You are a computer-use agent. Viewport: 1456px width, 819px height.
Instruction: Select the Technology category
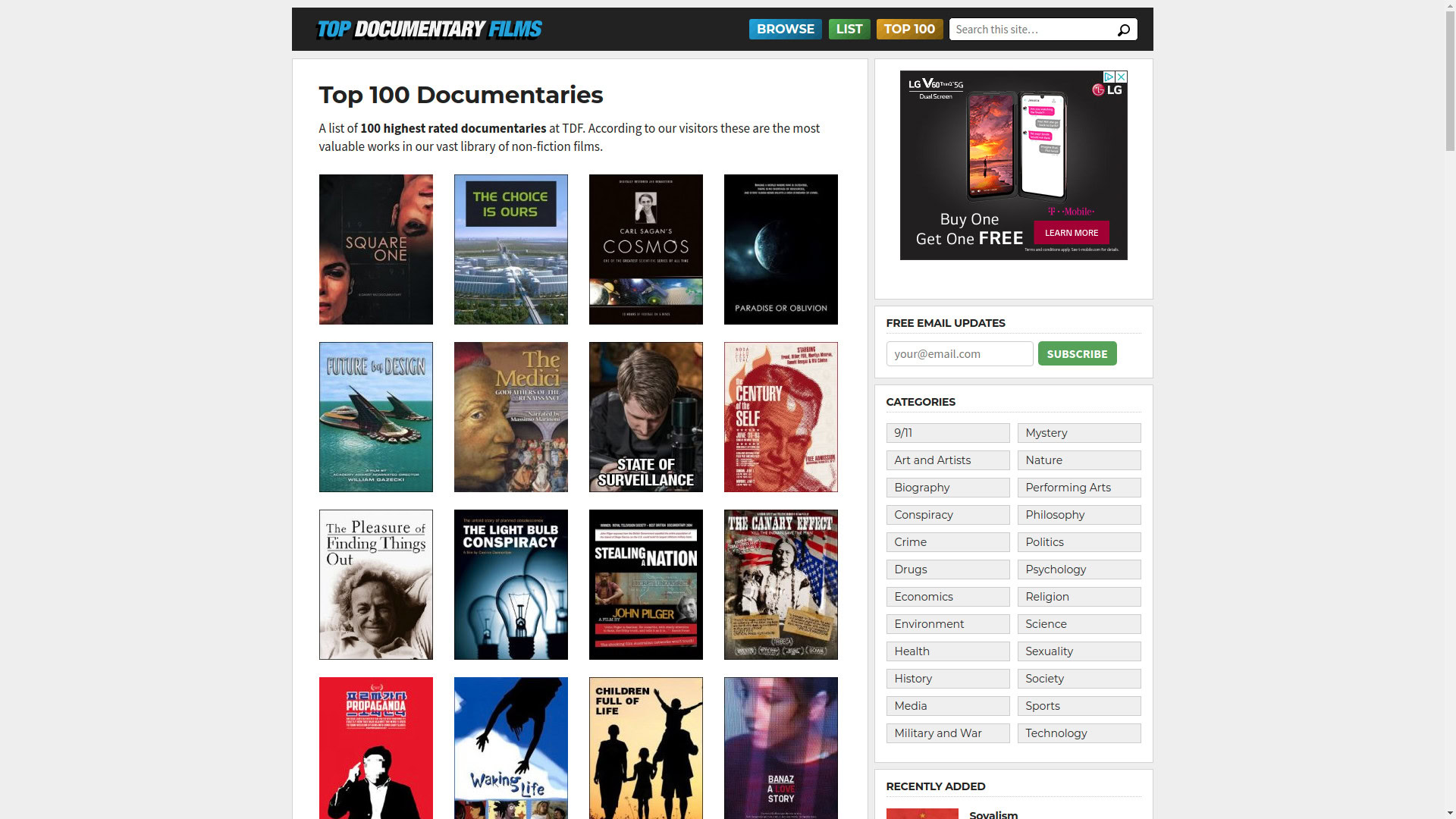tap(1078, 733)
